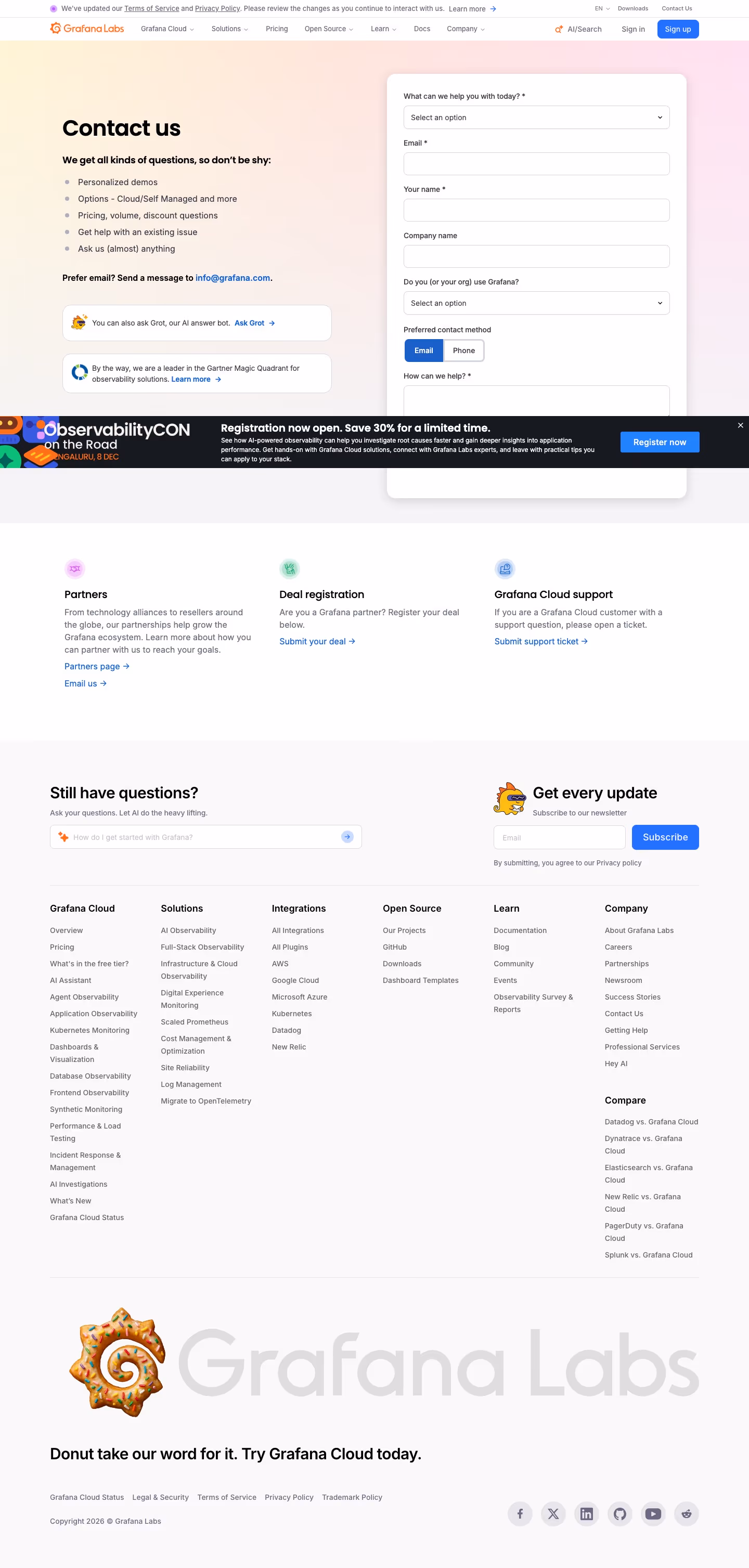The image size is (749, 1568).
Task: Click the donut Grafana logo in footer
Action: click(x=118, y=1362)
